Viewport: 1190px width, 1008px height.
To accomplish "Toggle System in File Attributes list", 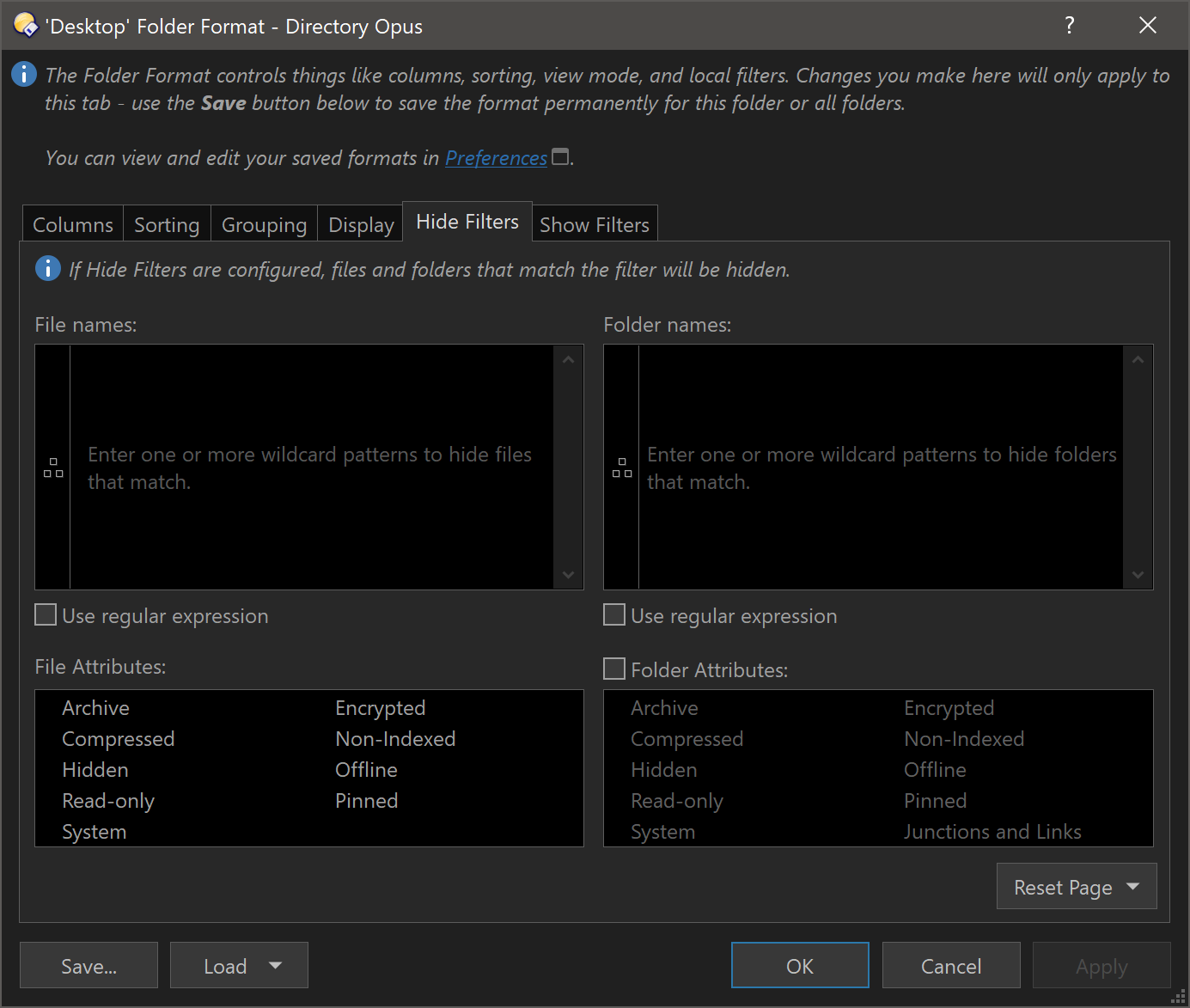I will tap(94, 832).
